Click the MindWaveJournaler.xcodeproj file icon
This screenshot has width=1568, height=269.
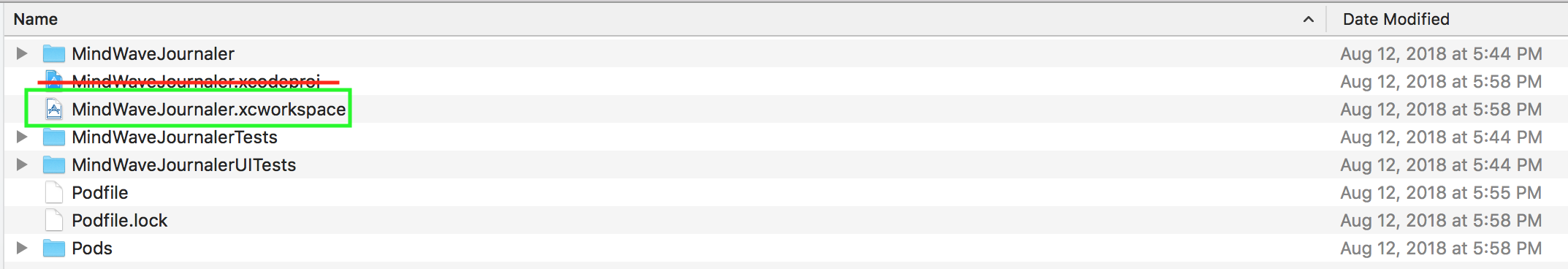click(54, 81)
